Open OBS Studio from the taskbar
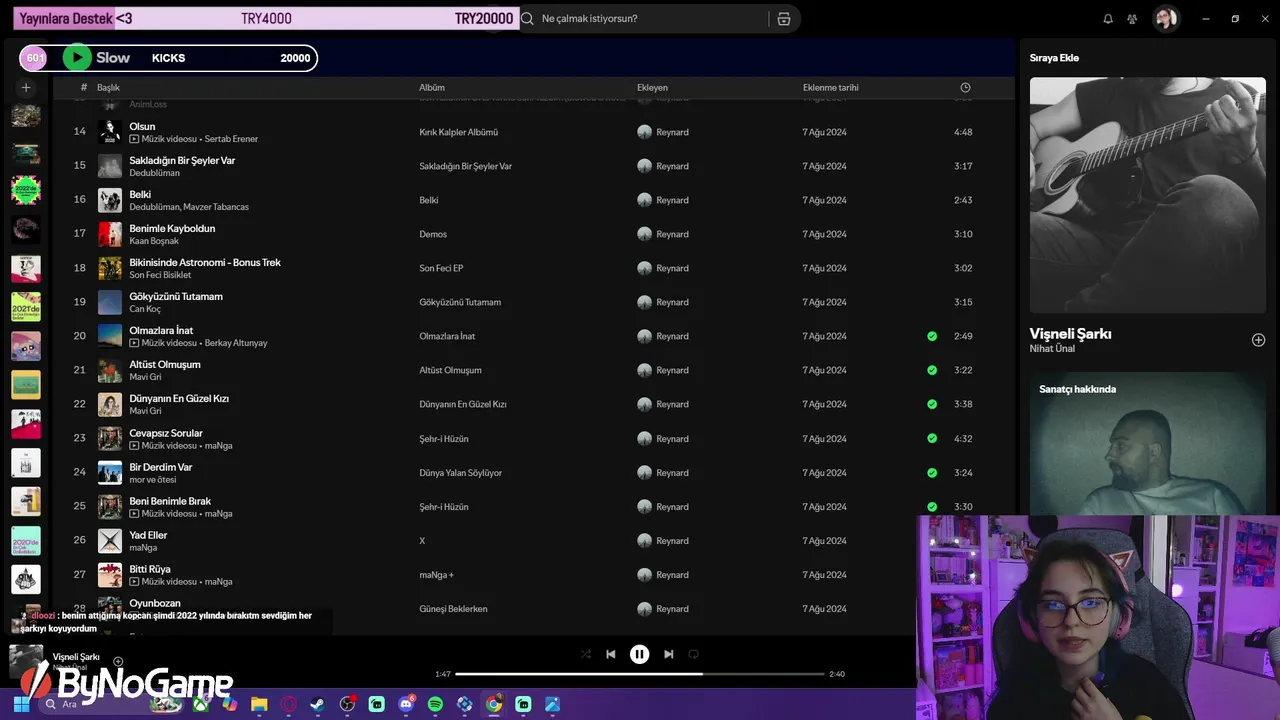The width and height of the screenshot is (1280, 720). (x=347, y=704)
